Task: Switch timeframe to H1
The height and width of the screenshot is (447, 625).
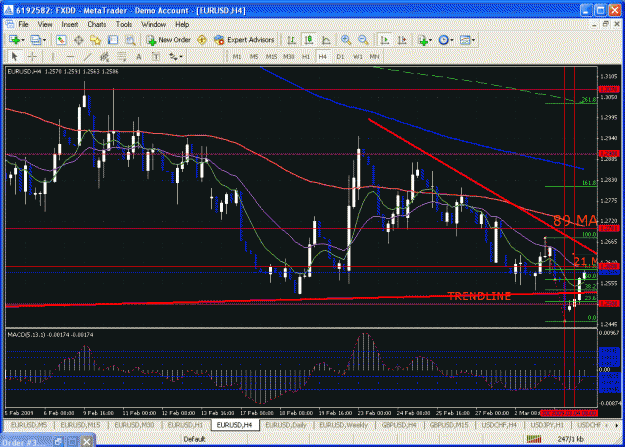Action: tap(306, 57)
